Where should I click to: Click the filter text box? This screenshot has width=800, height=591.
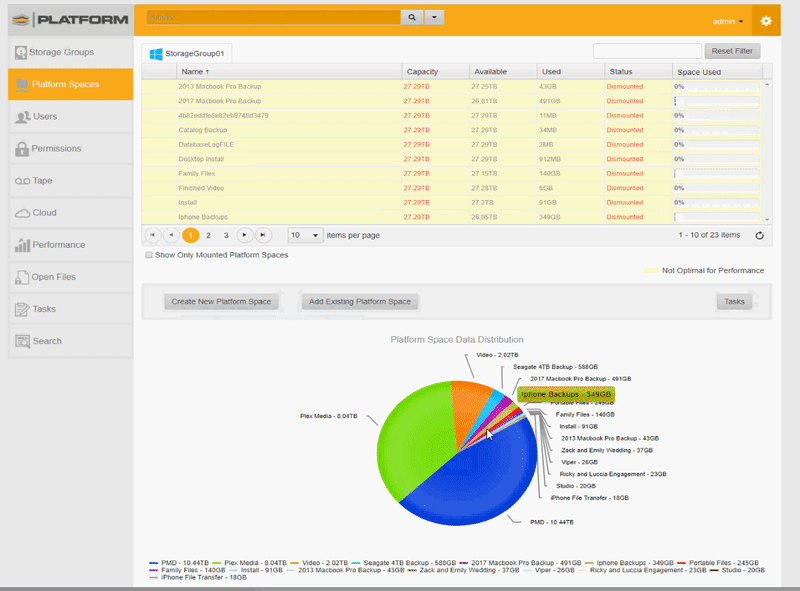click(x=647, y=51)
